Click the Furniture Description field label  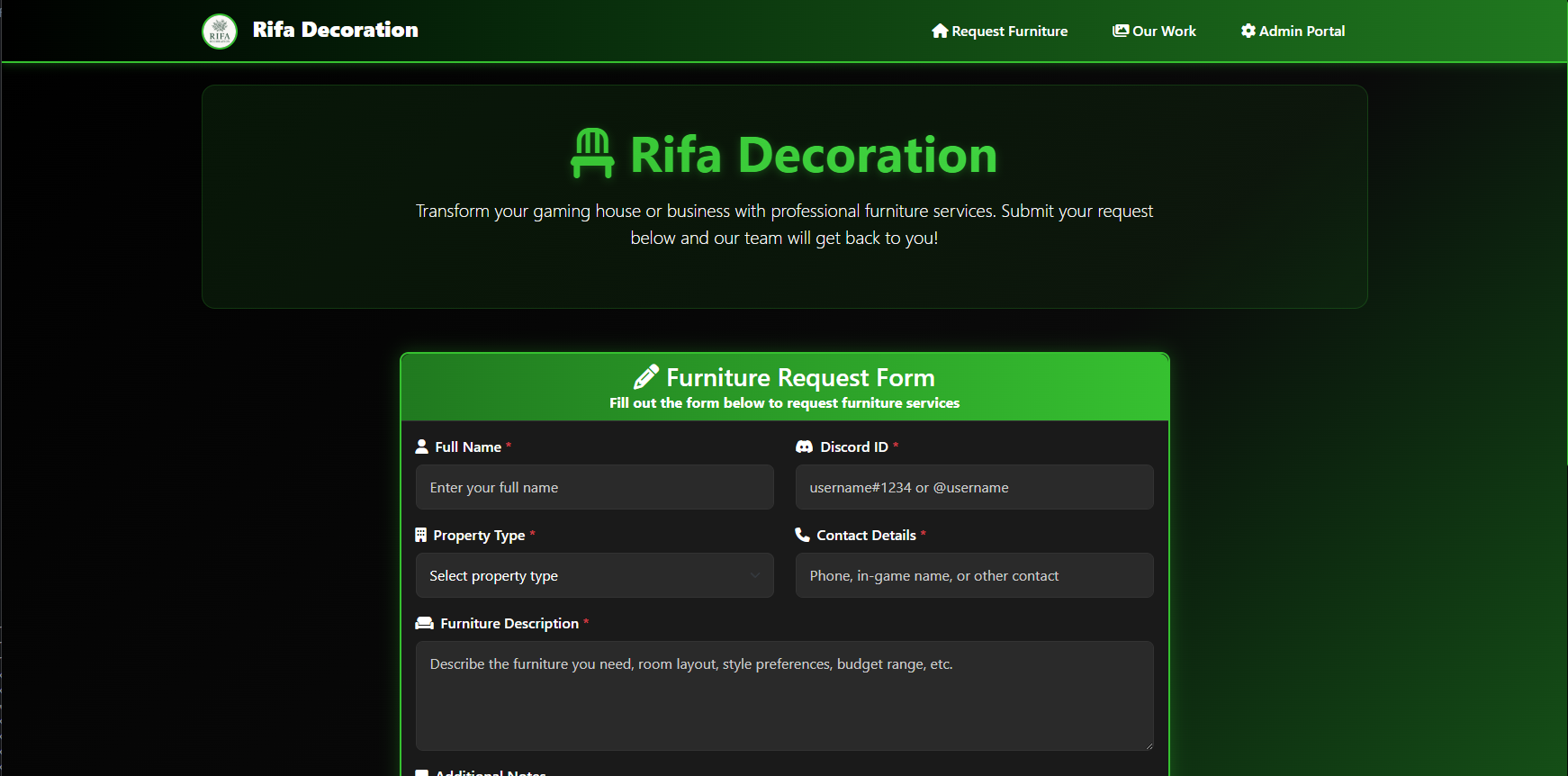[509, 623]
